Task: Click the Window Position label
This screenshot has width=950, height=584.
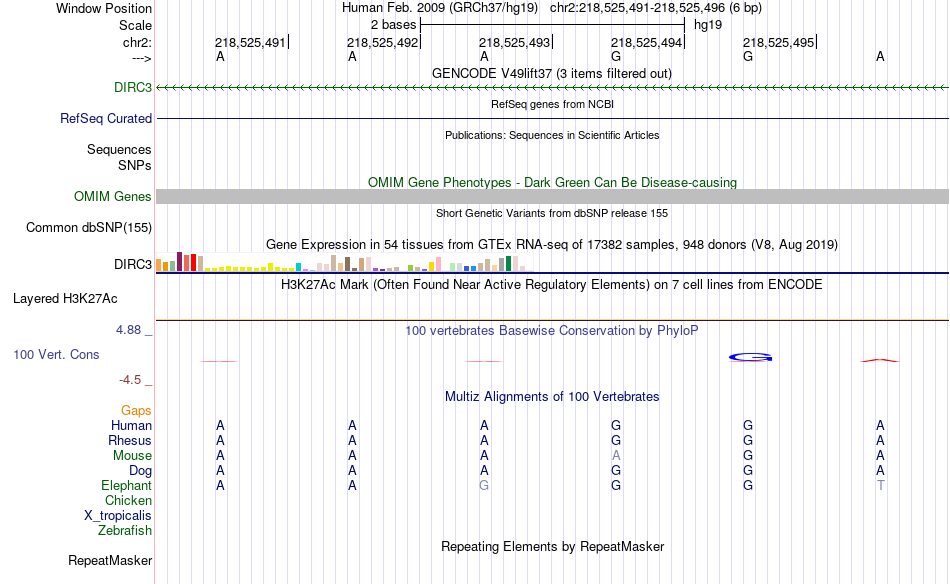Action: [104, 8]
